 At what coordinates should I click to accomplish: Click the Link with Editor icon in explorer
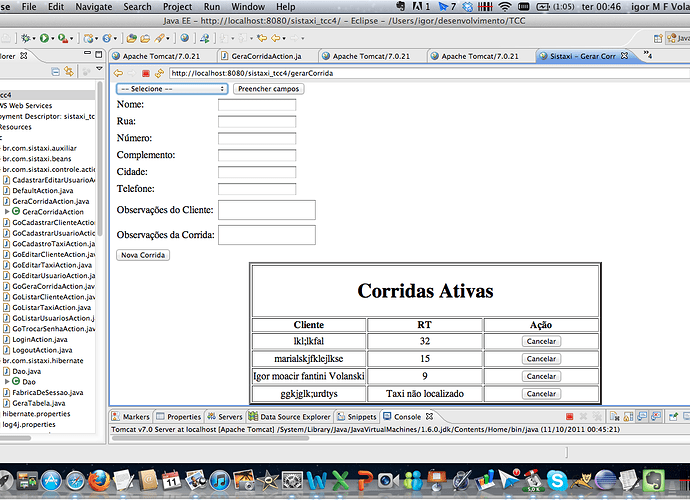[x=69, y=71]
